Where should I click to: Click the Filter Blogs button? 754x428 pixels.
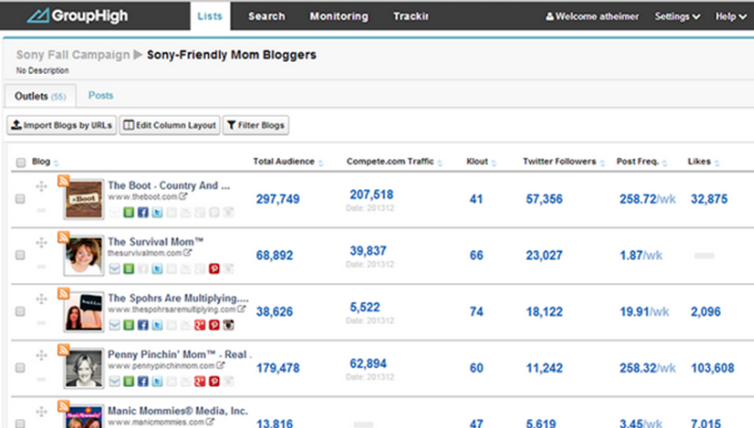(x=256, y=125)
